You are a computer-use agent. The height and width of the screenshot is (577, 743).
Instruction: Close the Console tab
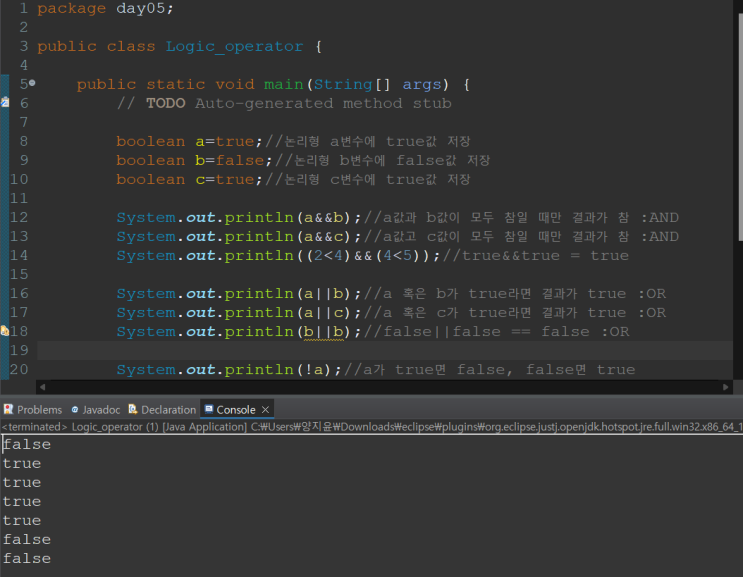point(265,410)
